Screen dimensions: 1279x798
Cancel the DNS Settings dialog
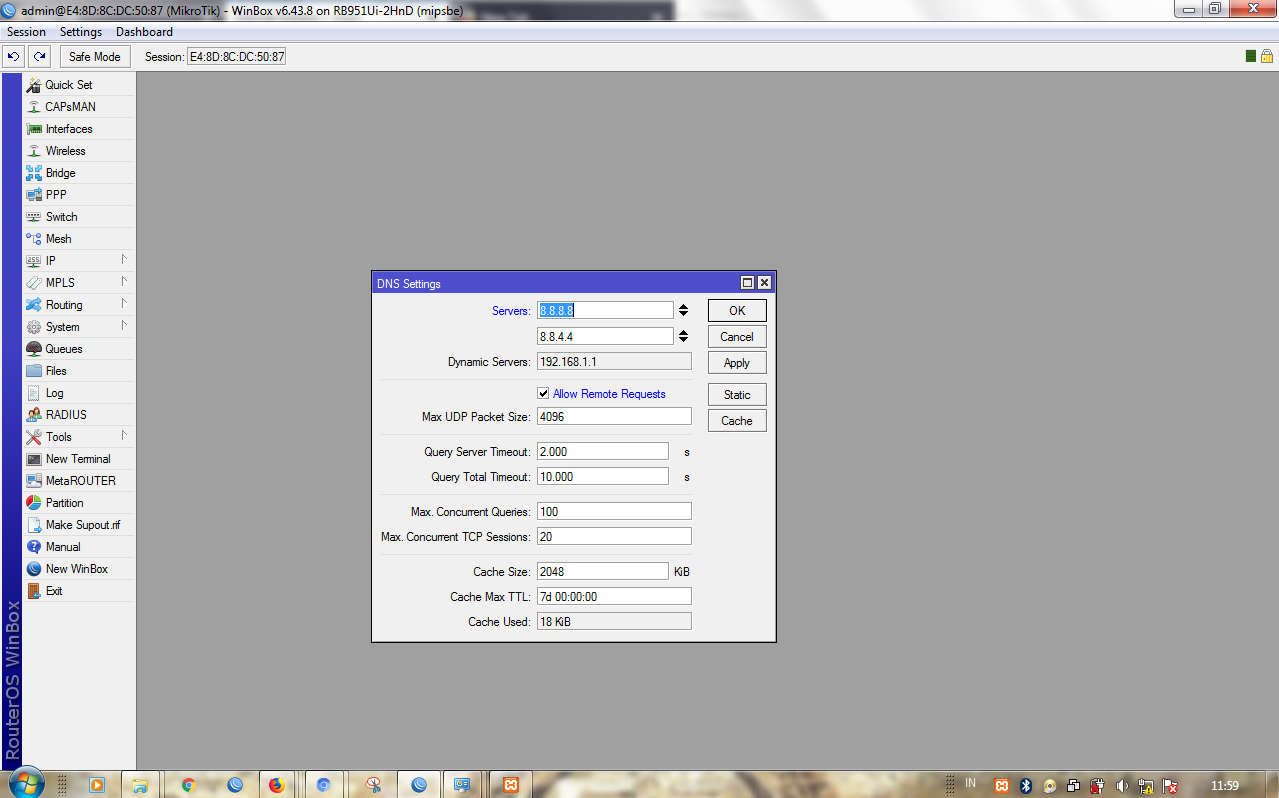(737, 337)
